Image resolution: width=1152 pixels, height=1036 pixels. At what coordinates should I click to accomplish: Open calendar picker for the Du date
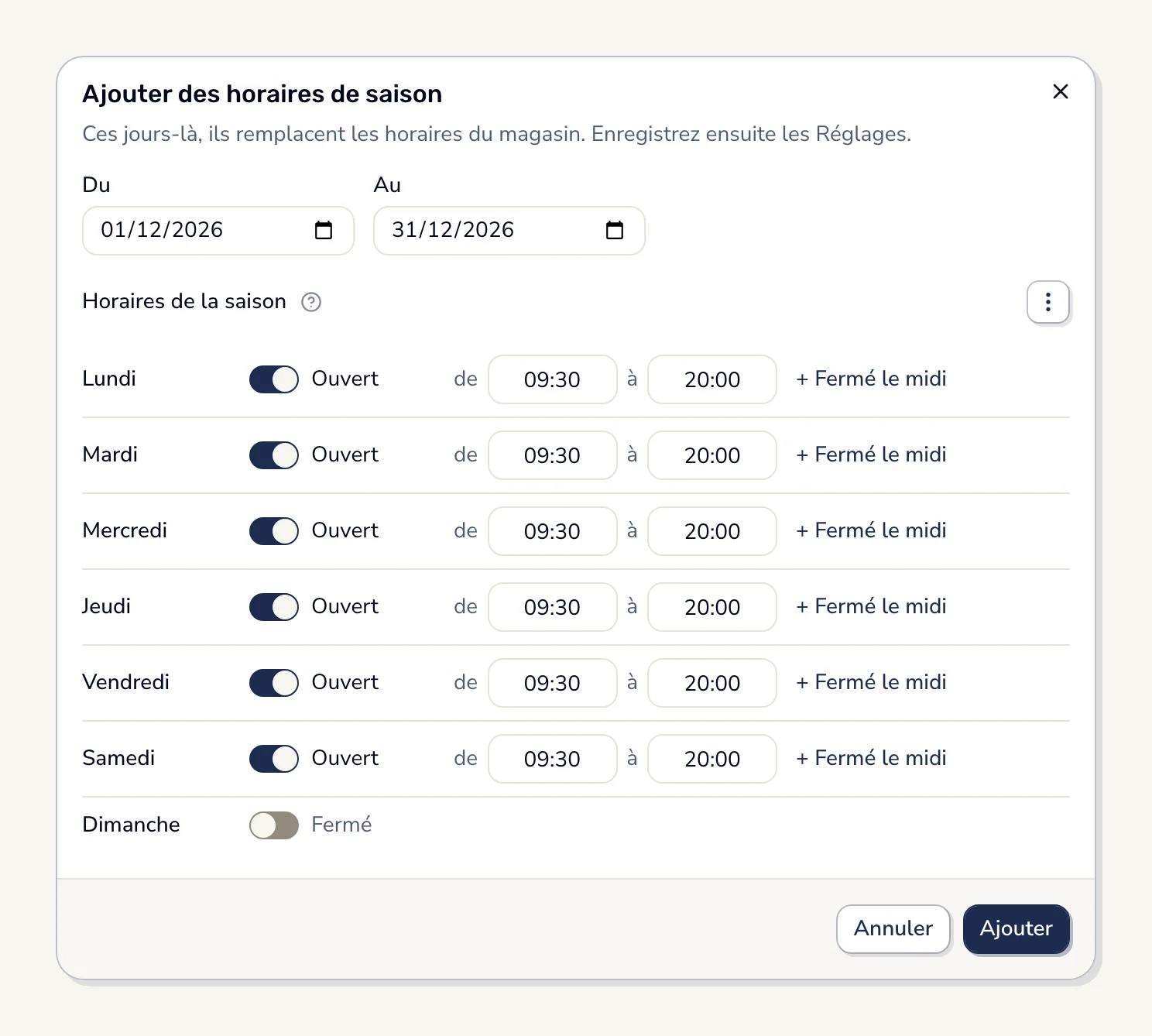[x=324, y=230]
